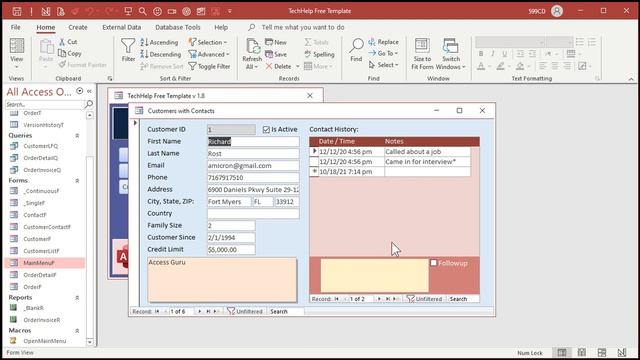This screenshot has height=360, width=640.
Task: Click the Credit Limit field
Action: tap(231, 249)
